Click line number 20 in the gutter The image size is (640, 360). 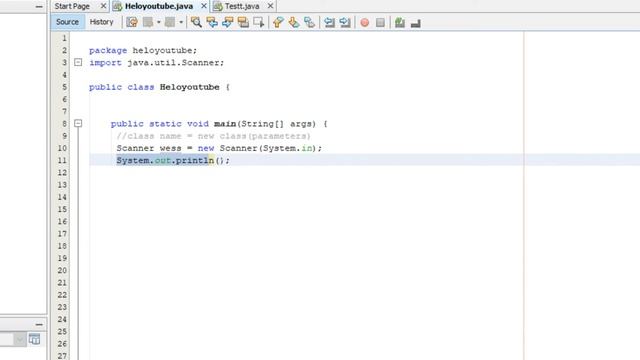click(62, 270)
